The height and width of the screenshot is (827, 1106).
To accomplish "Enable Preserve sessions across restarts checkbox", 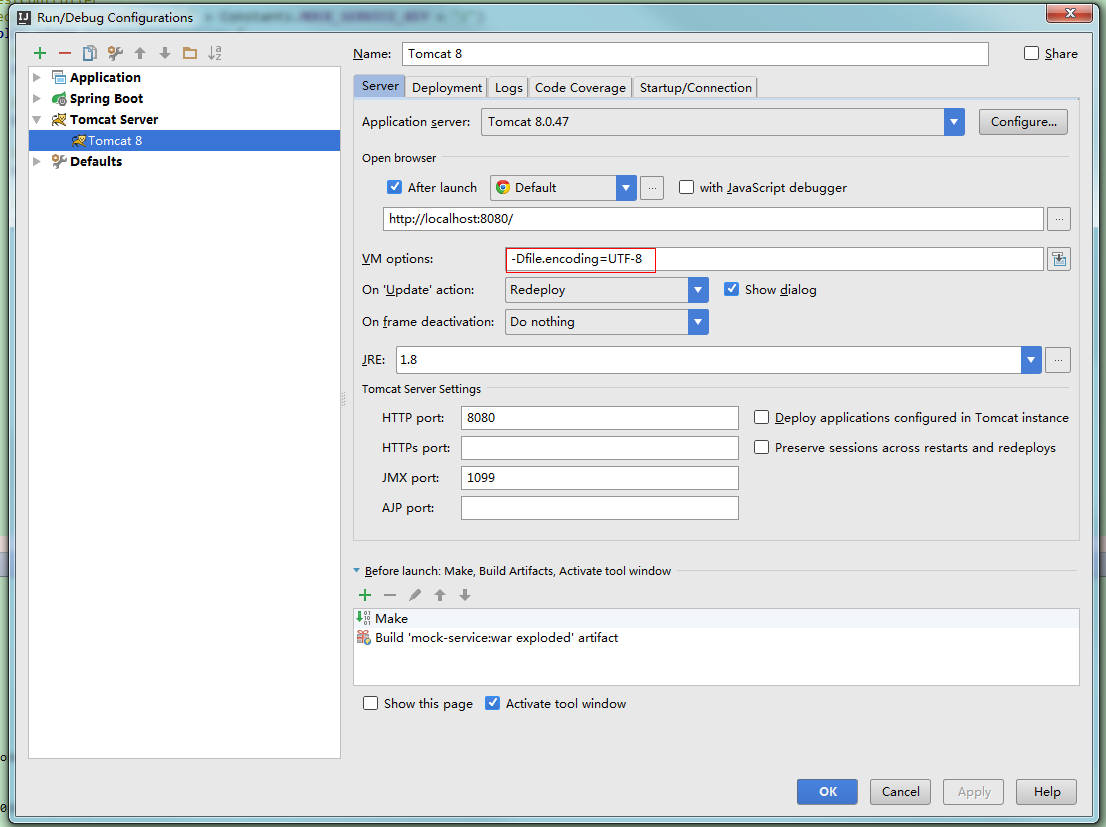I will [761, 447].
